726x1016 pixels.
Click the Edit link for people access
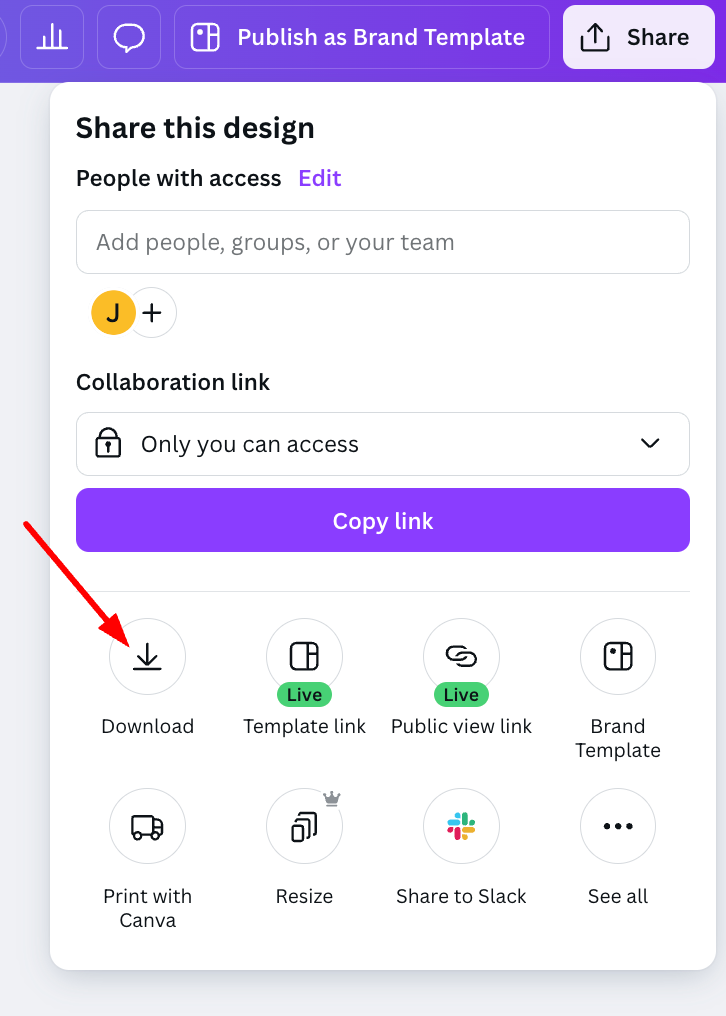(x=320, y=178)
